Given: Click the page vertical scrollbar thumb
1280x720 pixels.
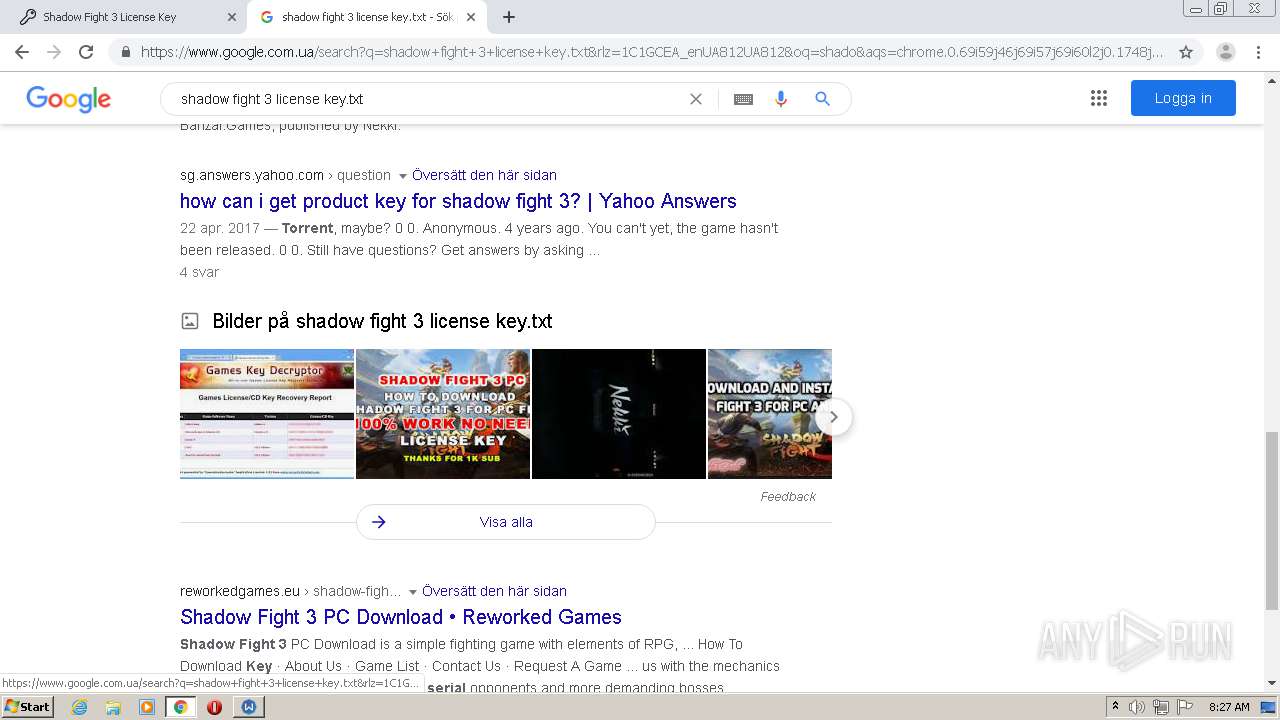Looking at the screenshot, I should coord(1272,520).
